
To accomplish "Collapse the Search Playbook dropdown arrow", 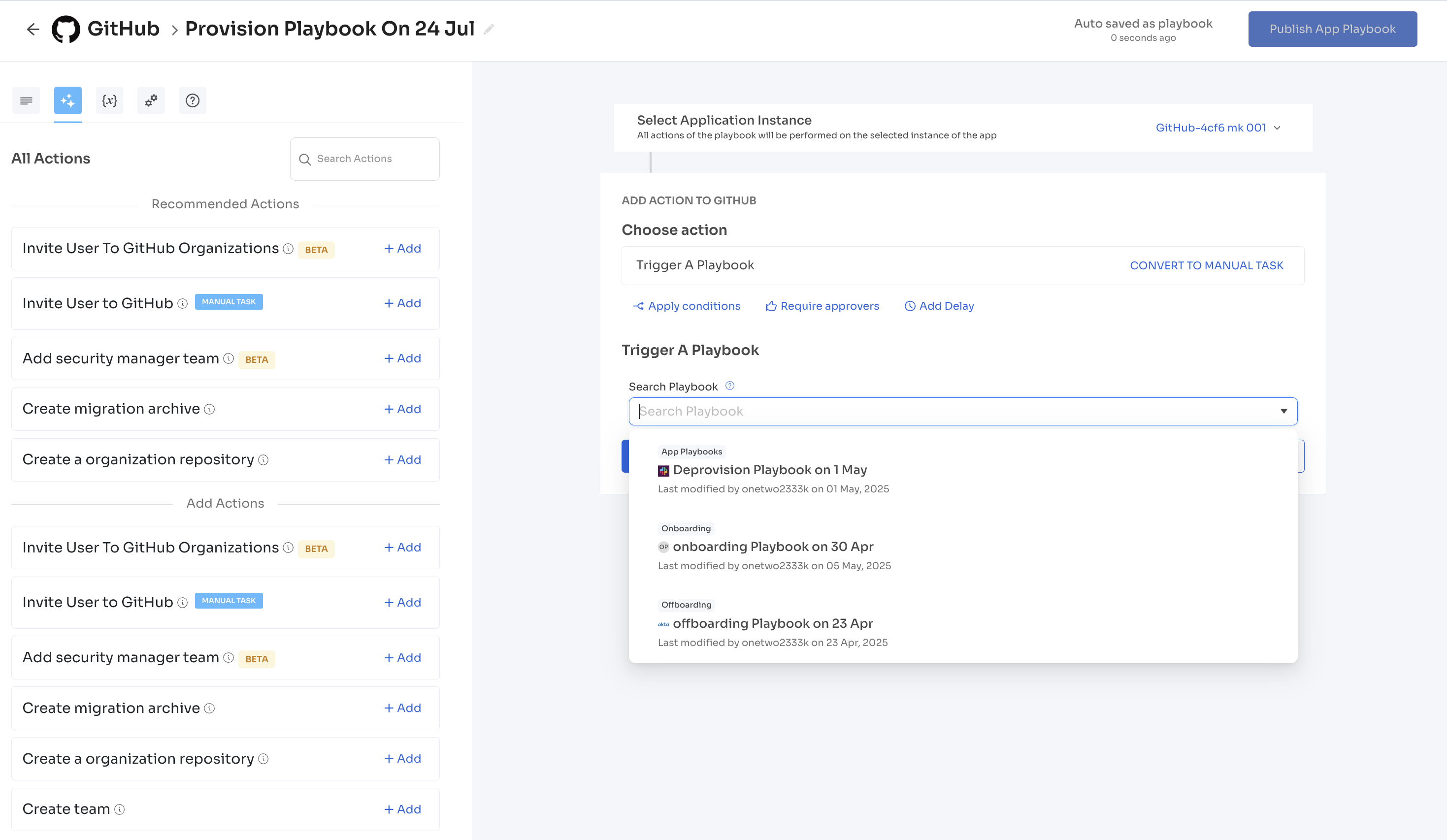I will 1283,411.
